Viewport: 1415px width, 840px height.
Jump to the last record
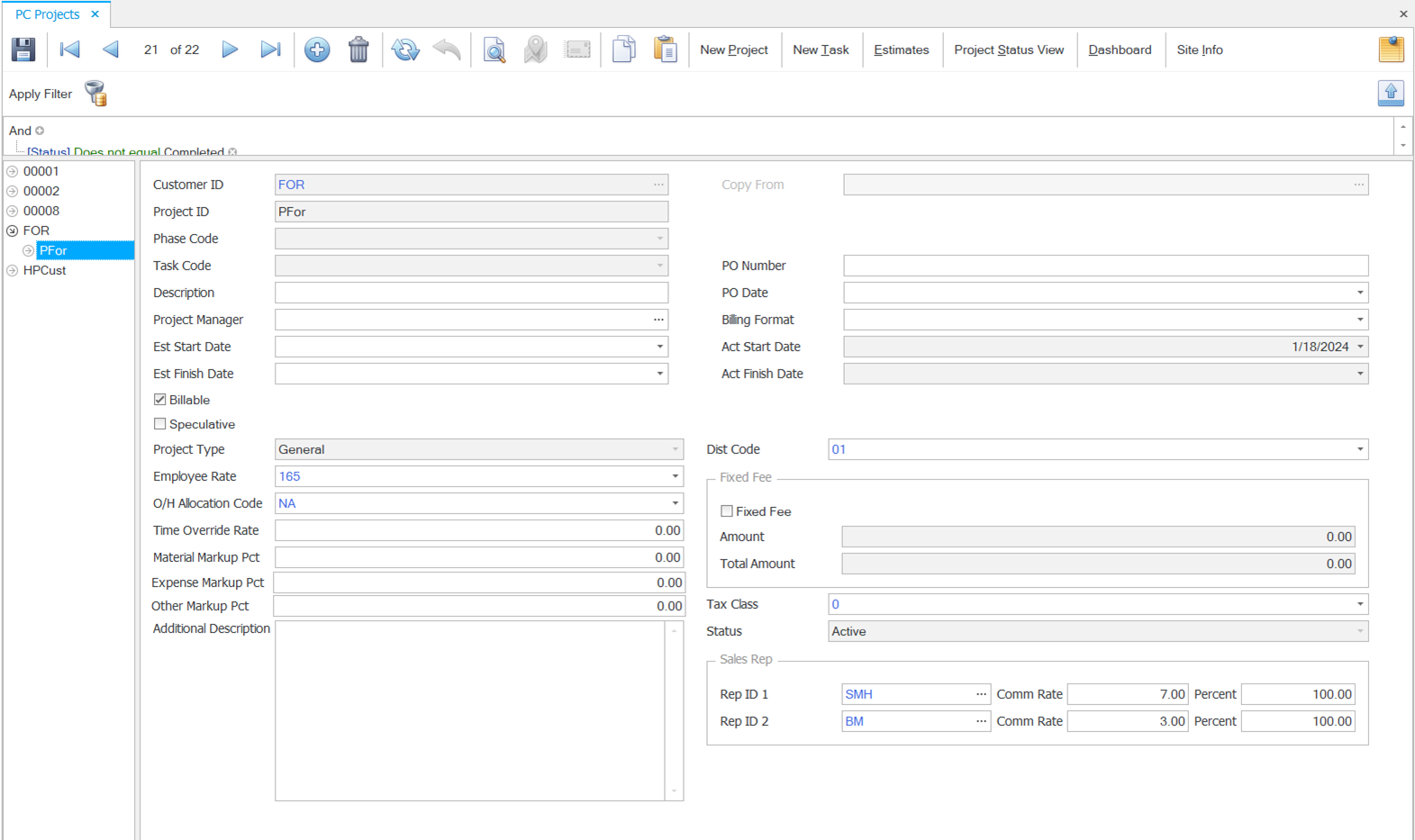point(270,50)
